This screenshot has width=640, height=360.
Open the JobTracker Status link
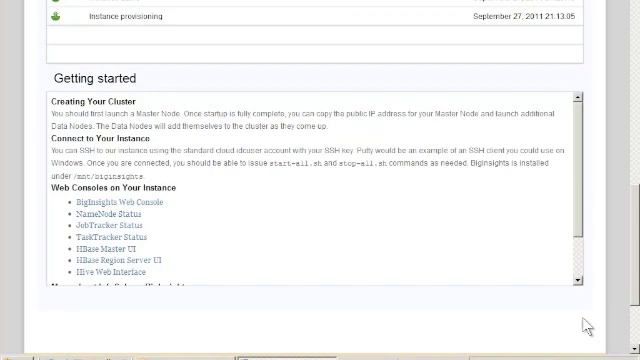coord(109,225)
